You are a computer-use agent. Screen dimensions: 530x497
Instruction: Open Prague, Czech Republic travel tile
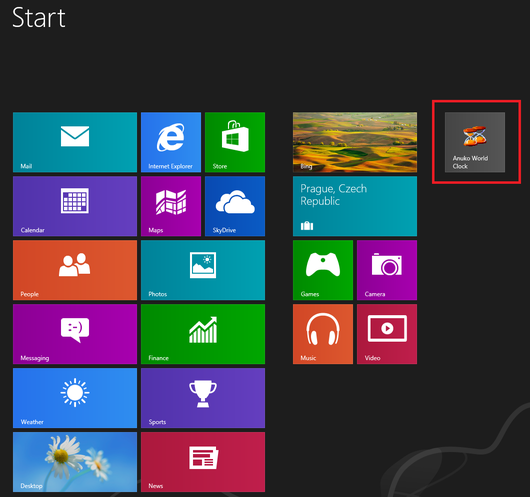tap(355, 206)
